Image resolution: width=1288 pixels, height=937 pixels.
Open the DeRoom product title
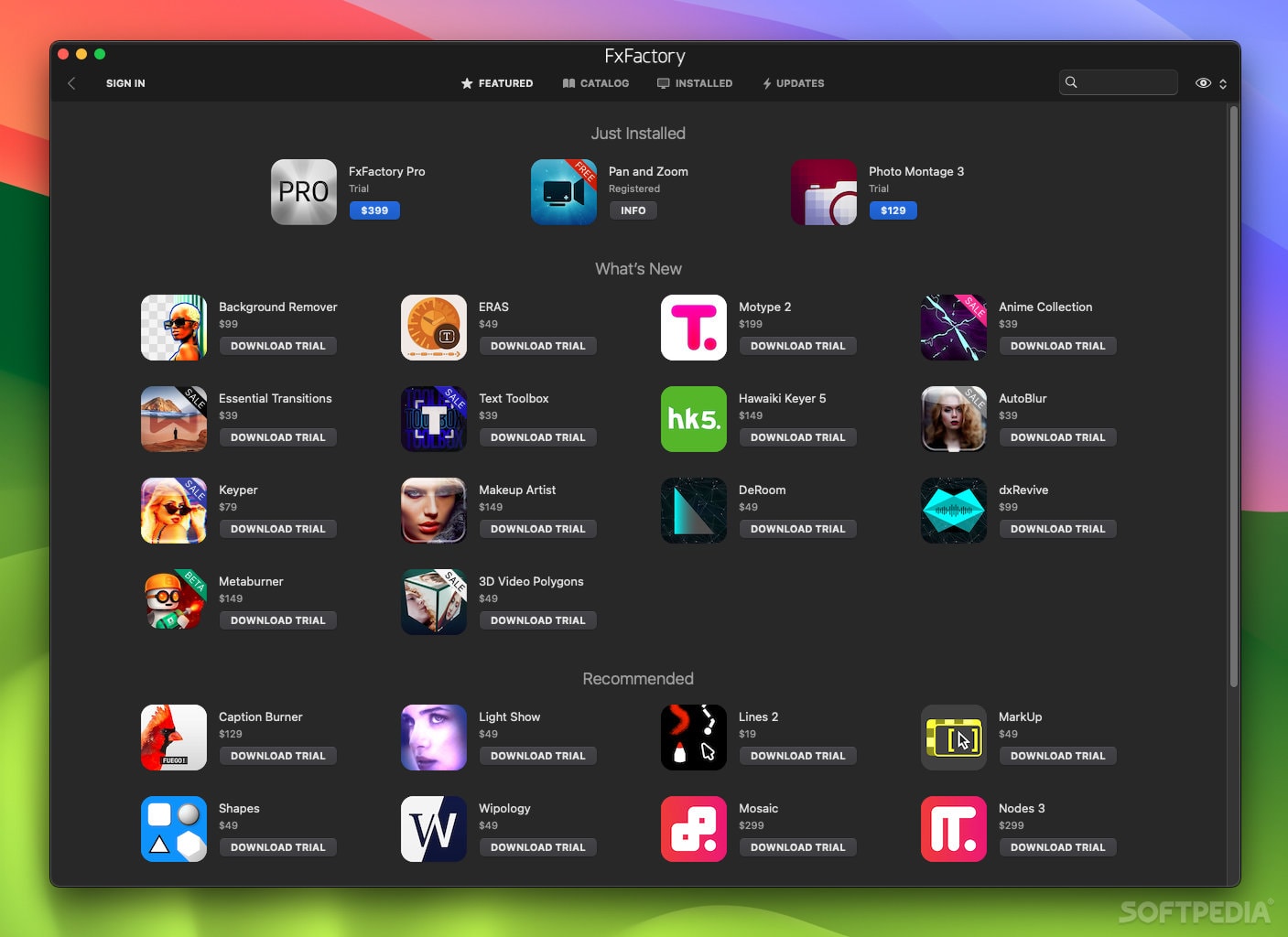(x=763, y=490)
